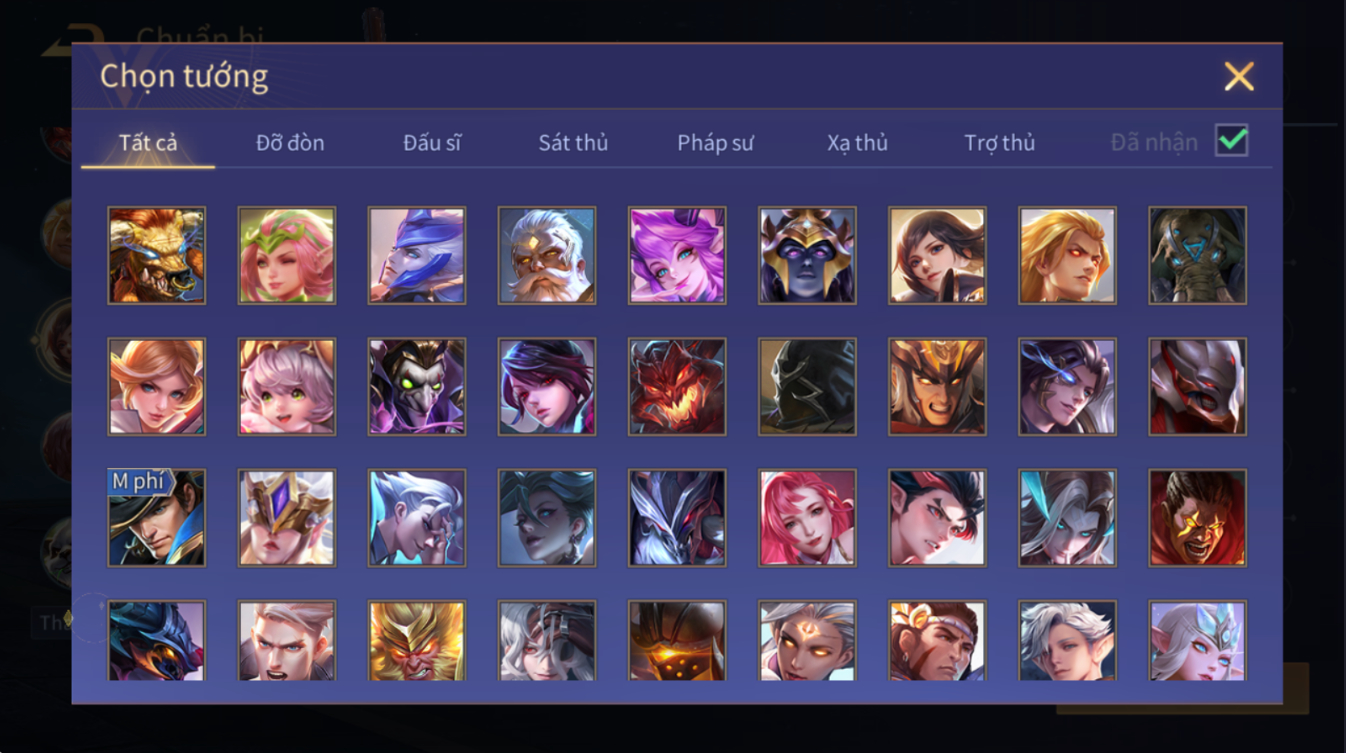Select the golden bull hero portrait
The height and width of the screenshot is (753, 1346).
coord(157,255)
